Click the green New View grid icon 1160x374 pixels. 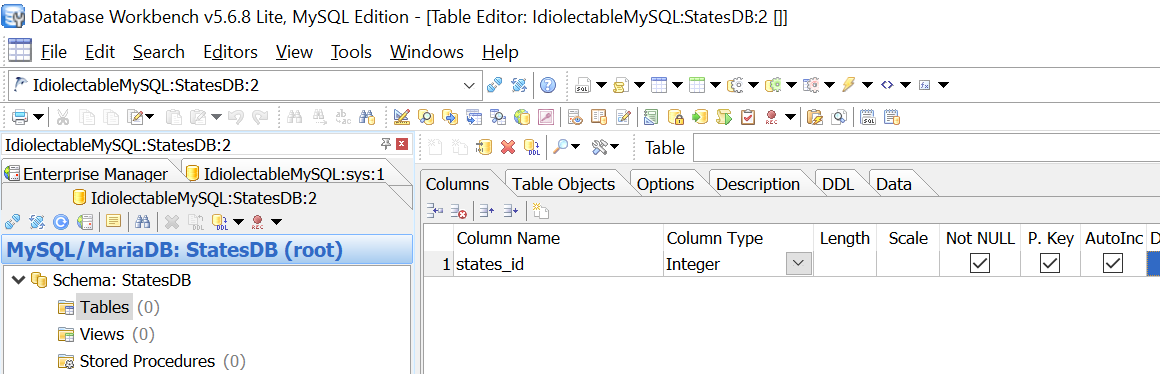pos(697,85)
